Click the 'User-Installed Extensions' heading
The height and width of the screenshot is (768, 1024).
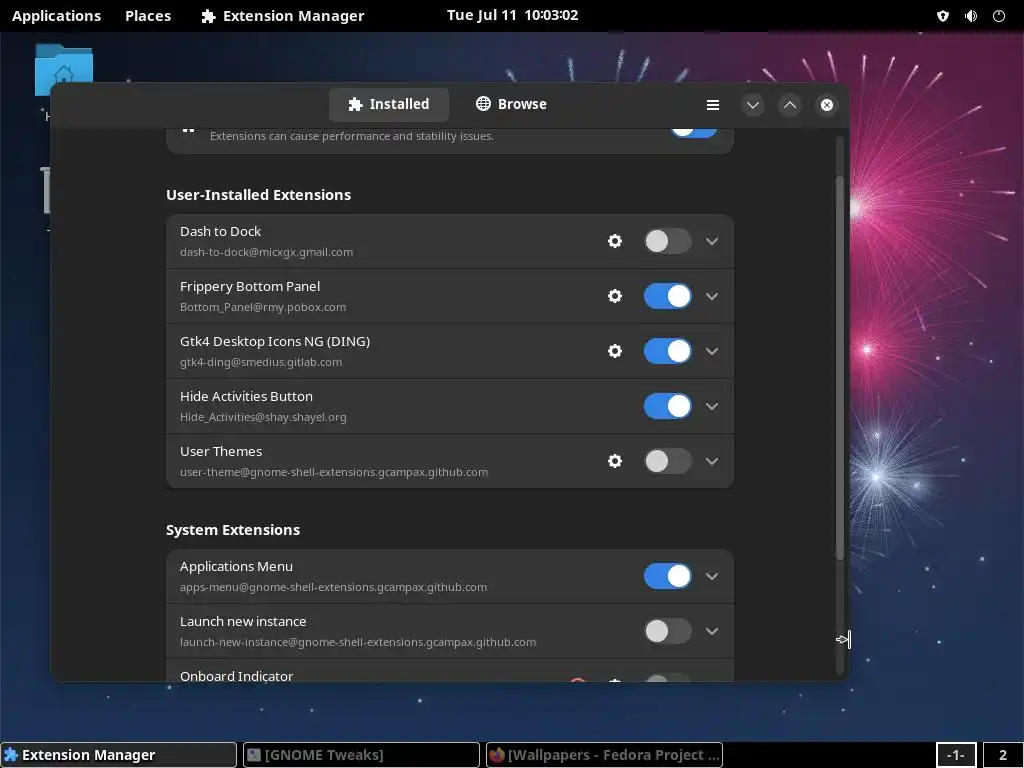pos(258,195)
